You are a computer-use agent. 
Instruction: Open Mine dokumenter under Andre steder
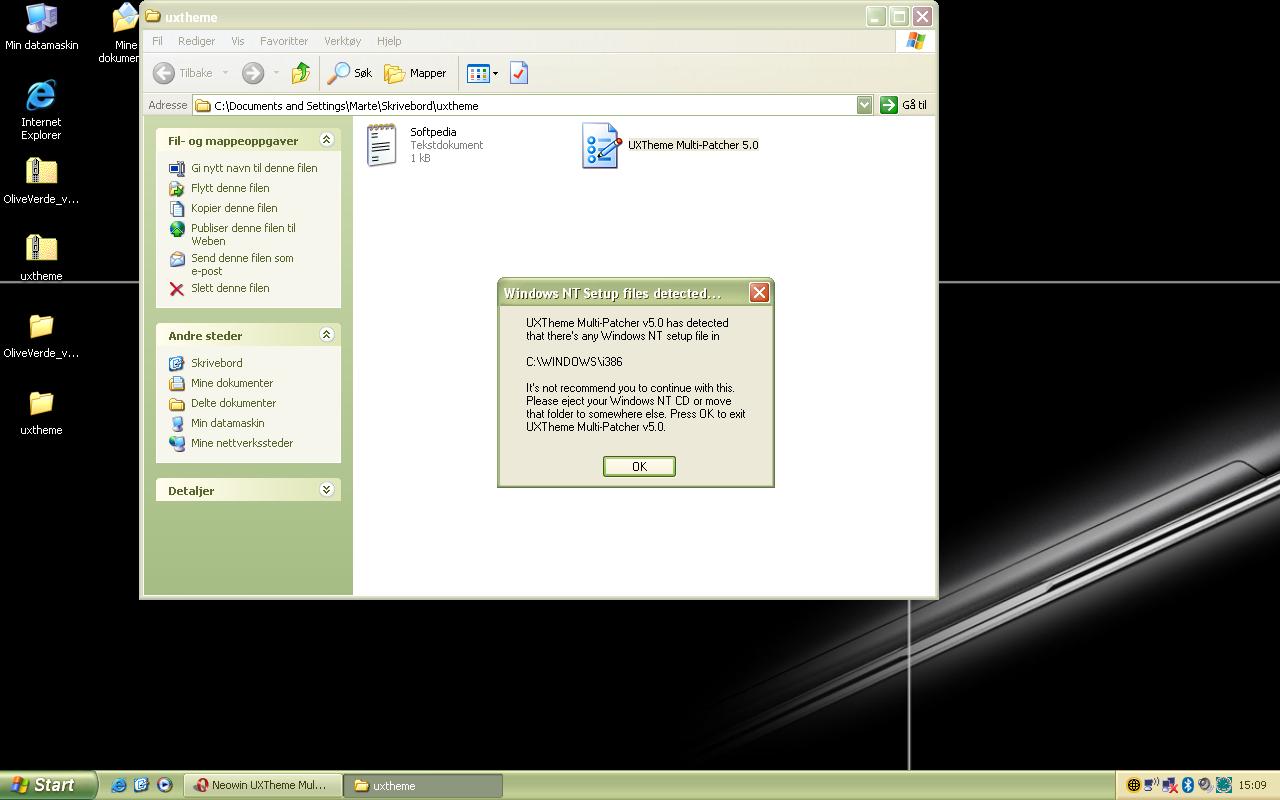[x=232, y=383]
